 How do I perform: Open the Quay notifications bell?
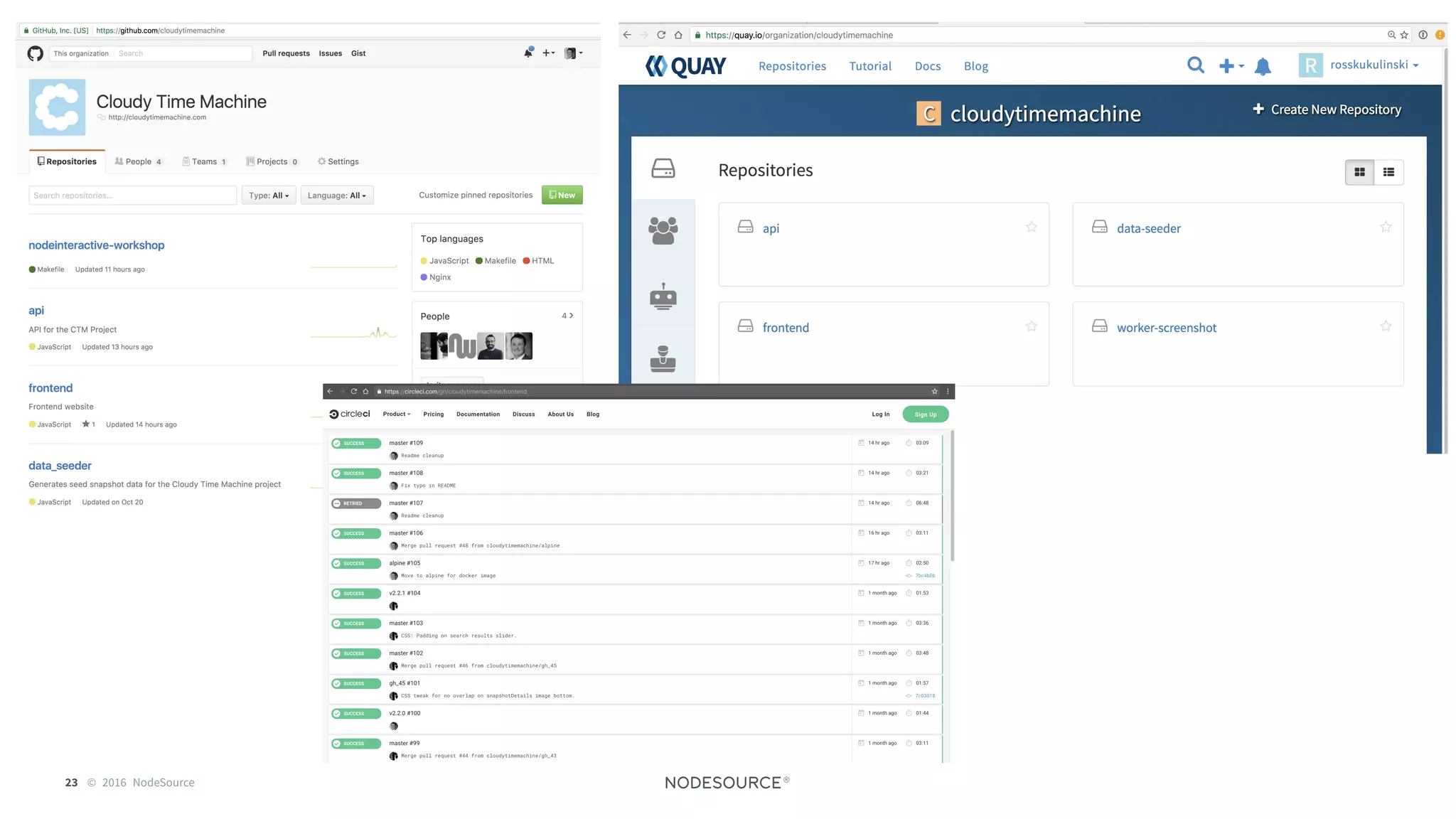coord(1263,67)
